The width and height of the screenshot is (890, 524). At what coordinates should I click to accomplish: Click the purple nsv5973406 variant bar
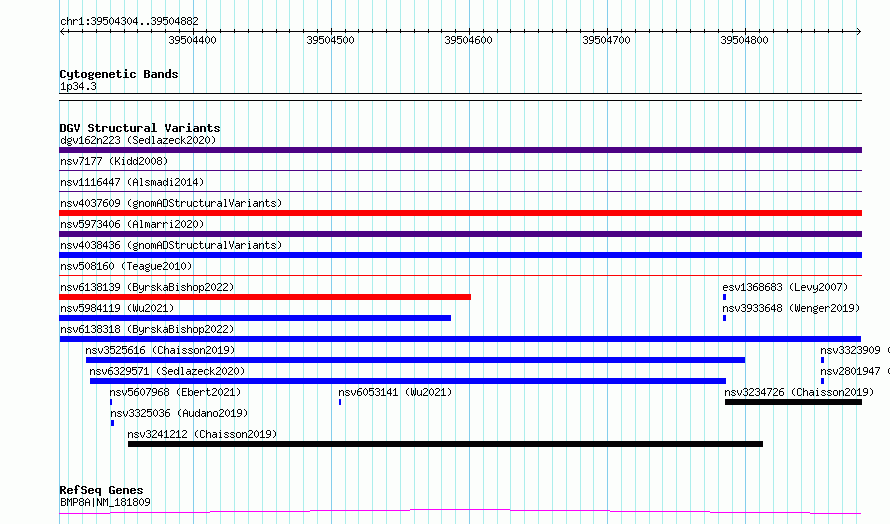[x=460, y=234]
